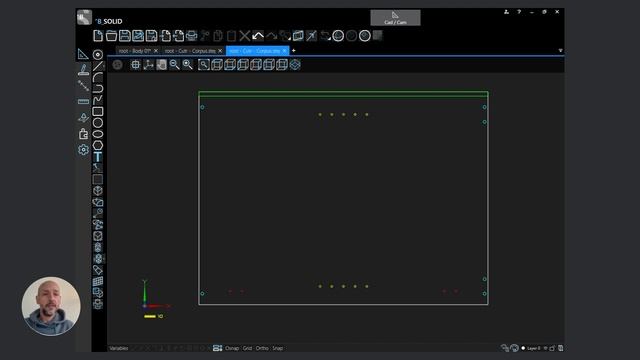This screenshot has height=360, width=640.
Task: Toggle Osnap in status bar
Action: pyautogui.click(x=232, y=348)
